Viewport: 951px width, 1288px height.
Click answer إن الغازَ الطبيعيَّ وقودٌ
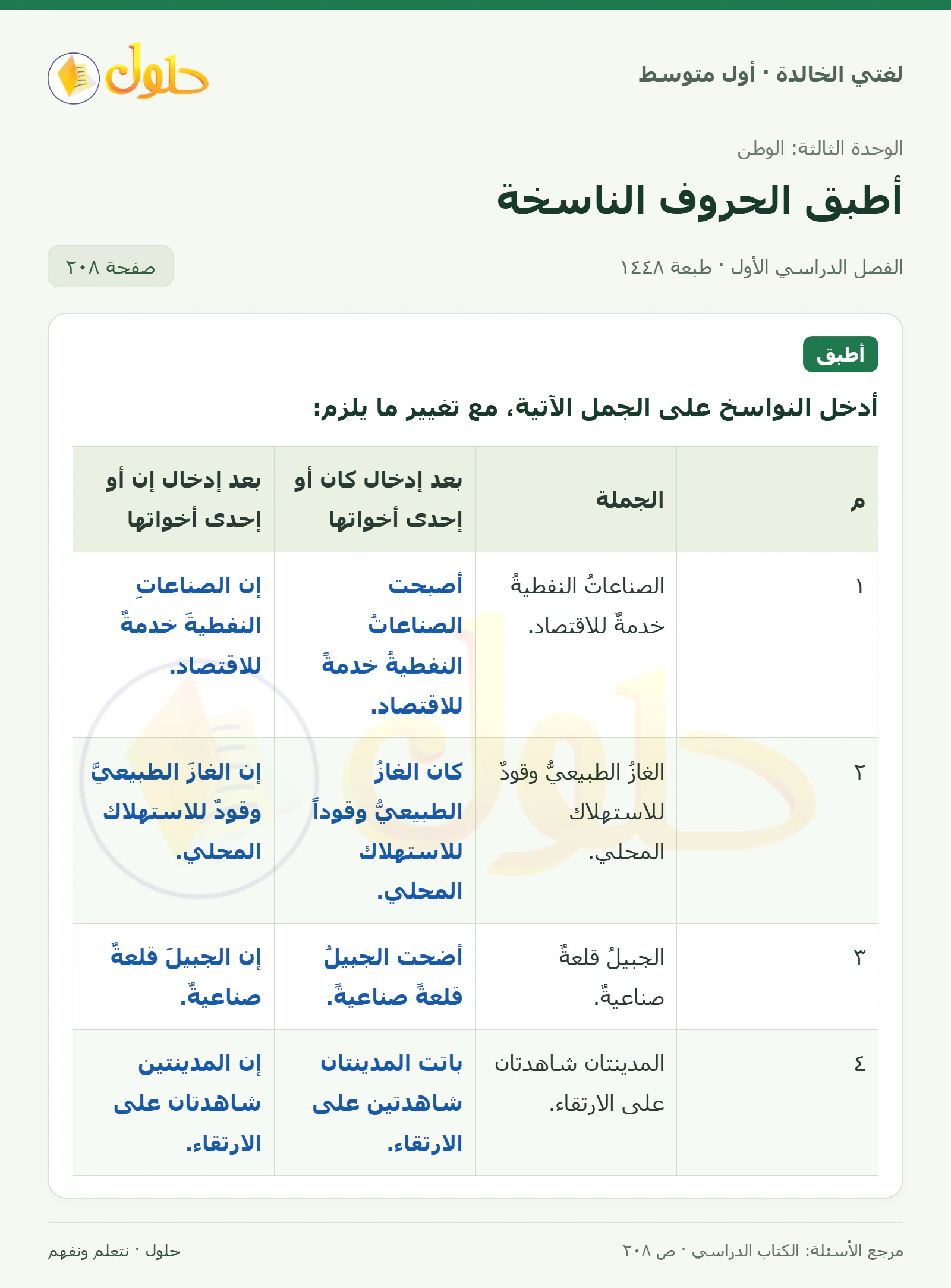point(176,791)
